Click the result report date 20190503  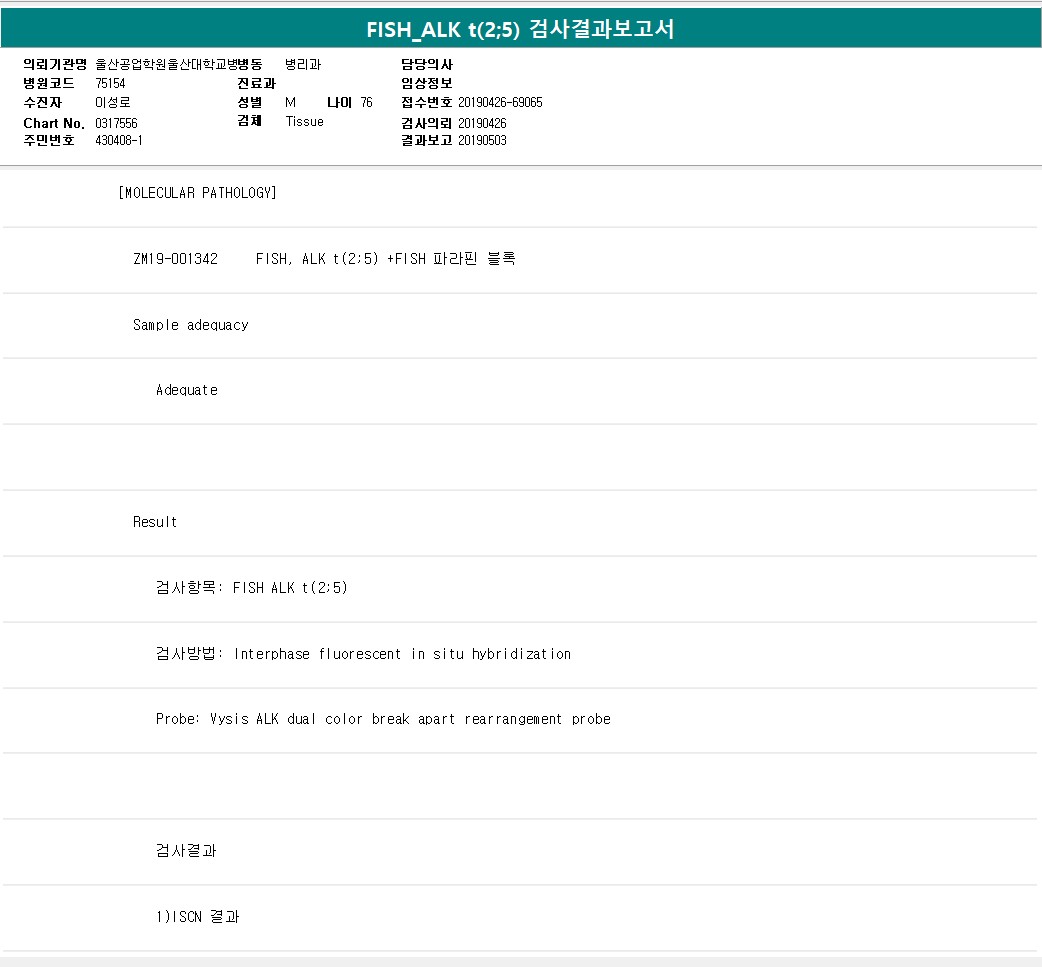coord(482,140)
